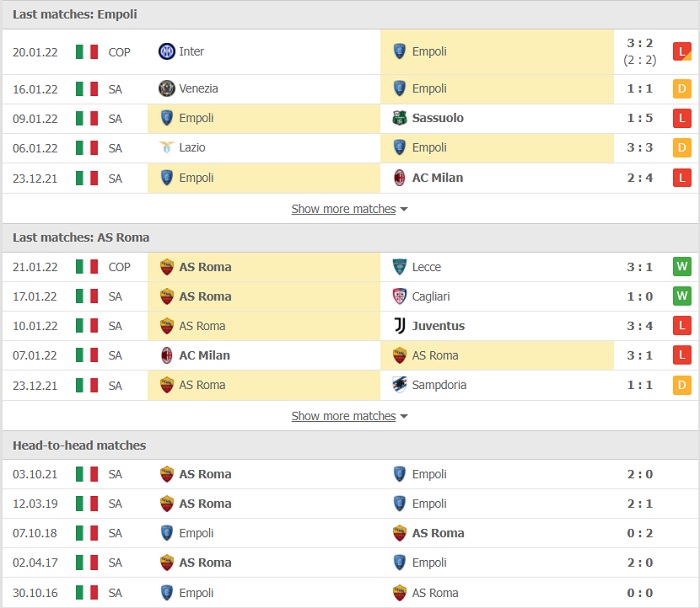Open the AS Roma vs Juventus 3:4 result
Image resolution: width=700 pixels, height=608 pixels.
coord(640,326)
